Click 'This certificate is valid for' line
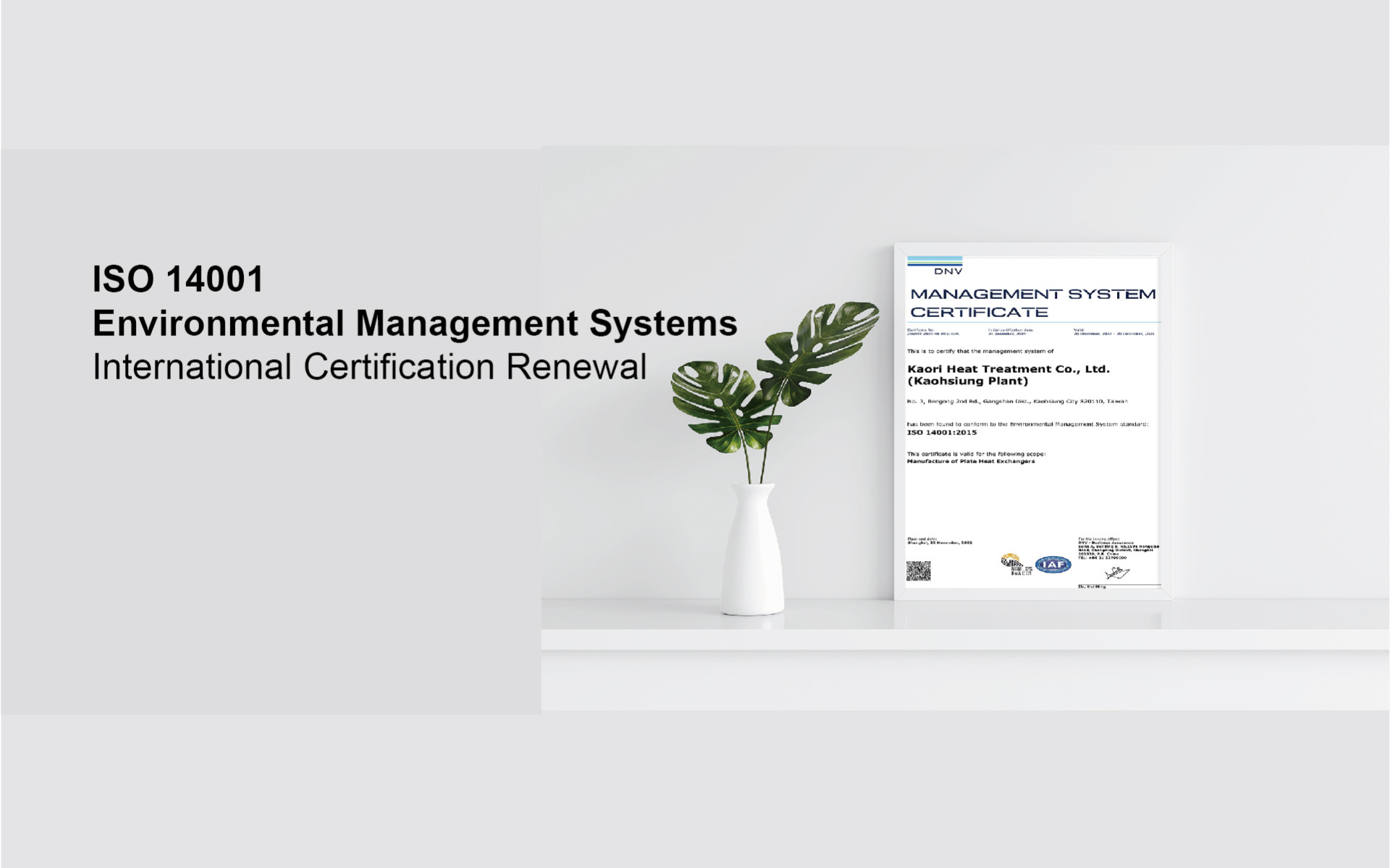The width and height of the screenshot is (1390, 868). pyautogui.click(x=976, y=454)
